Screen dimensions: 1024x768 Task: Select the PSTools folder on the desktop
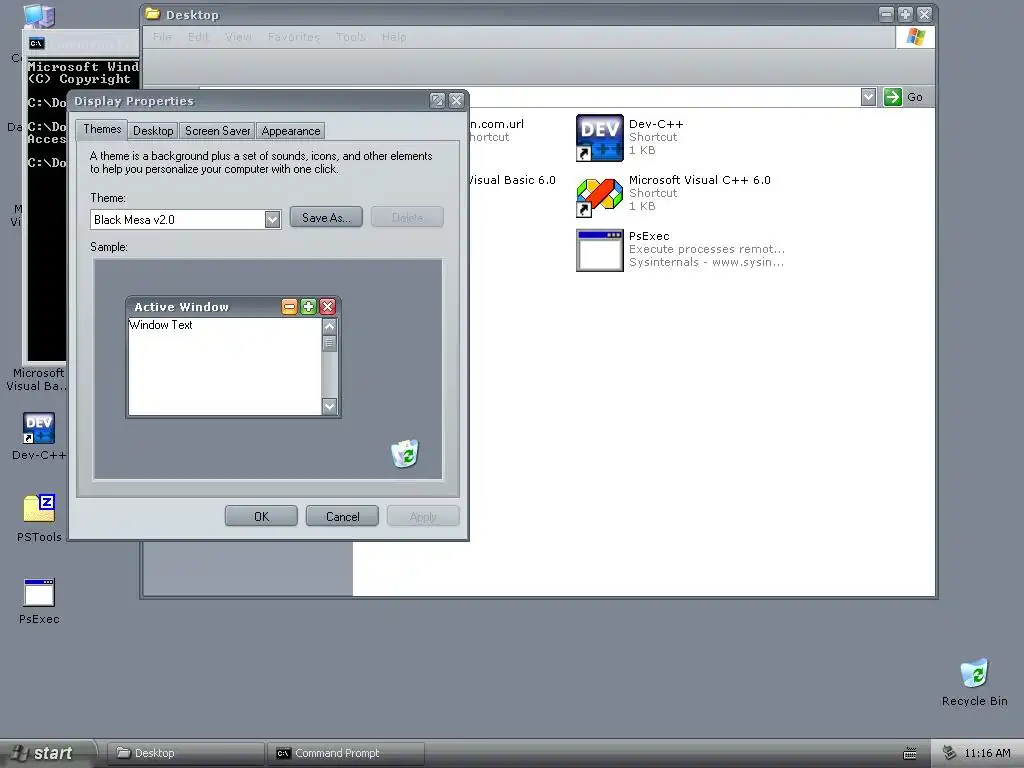point(39,509)
